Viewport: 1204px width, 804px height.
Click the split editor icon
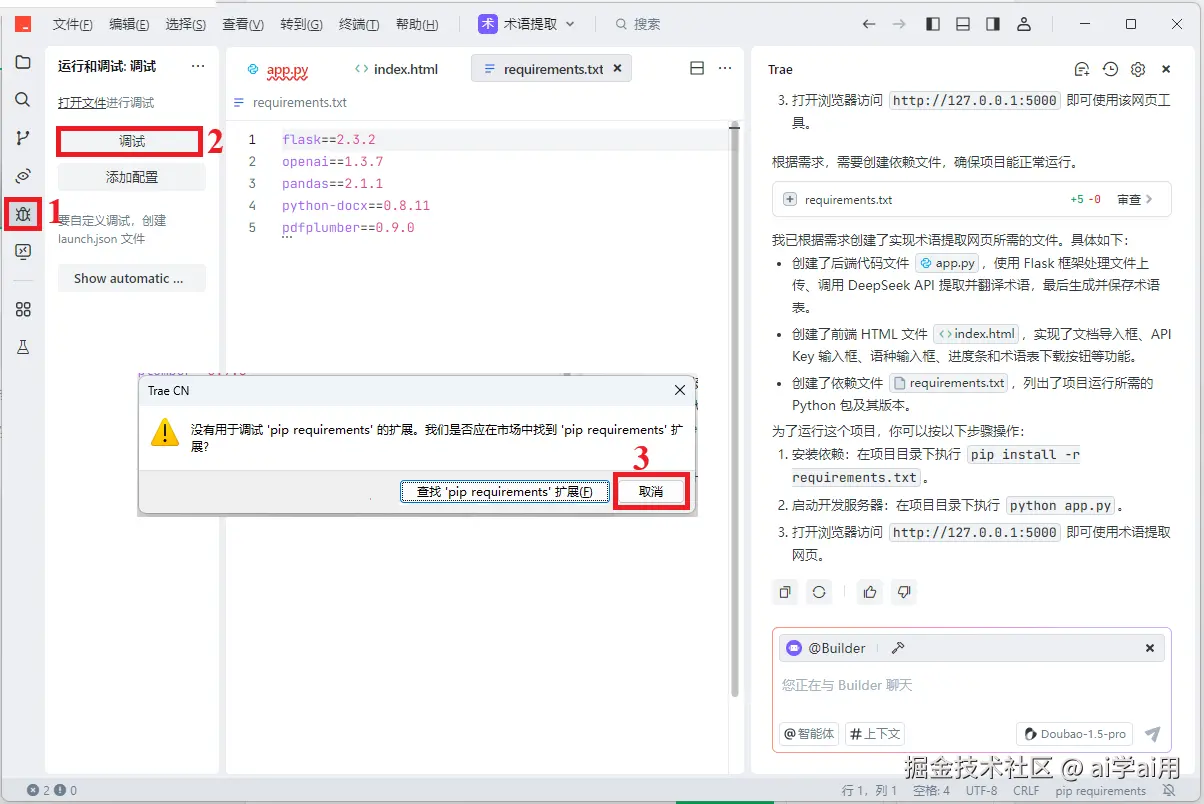697,68
